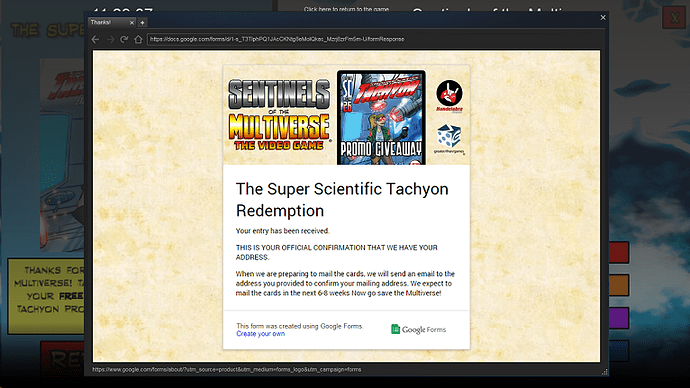Click the Tachyon Promo Giveaway card image
This screenshot has height=388, width=690.
click(382, 117)
